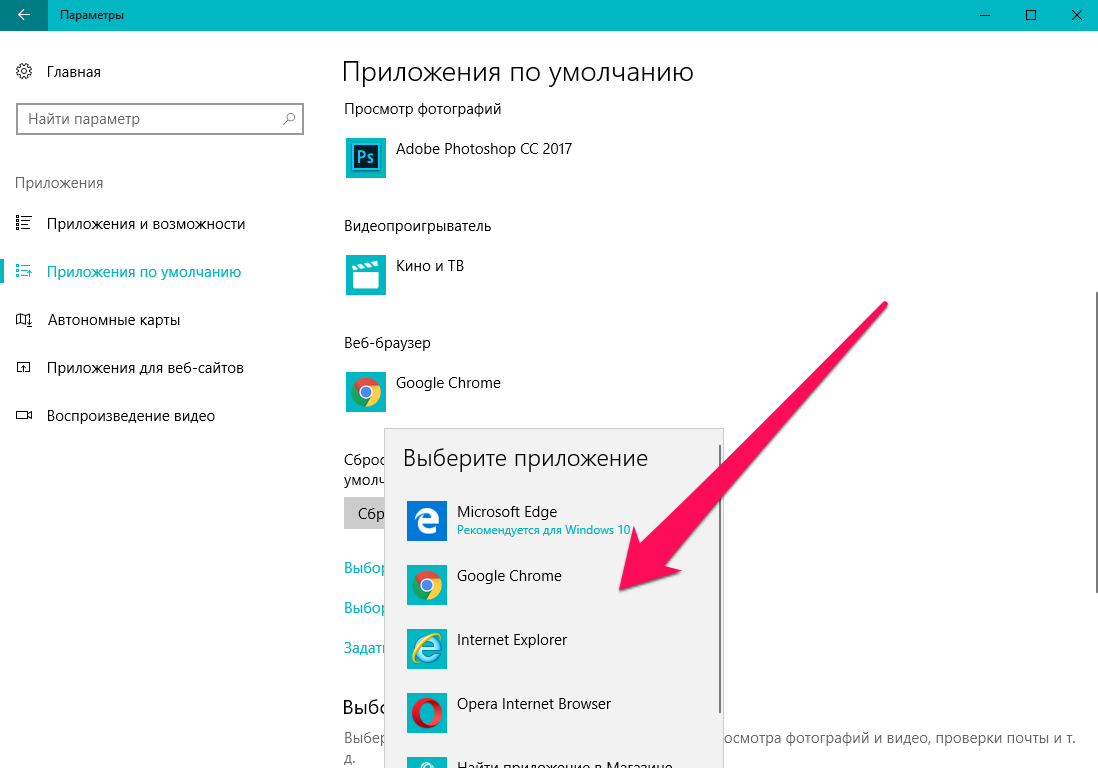Click the Задать link behind popup
The height and width of the screenshot is (768, 1098).
[364, 648]
